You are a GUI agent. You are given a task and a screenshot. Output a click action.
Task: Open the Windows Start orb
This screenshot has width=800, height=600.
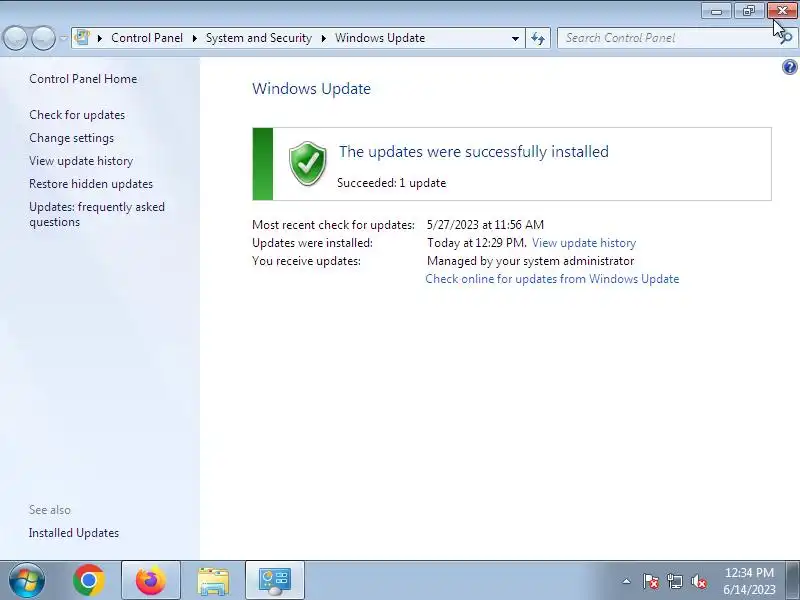coord(27,580)
